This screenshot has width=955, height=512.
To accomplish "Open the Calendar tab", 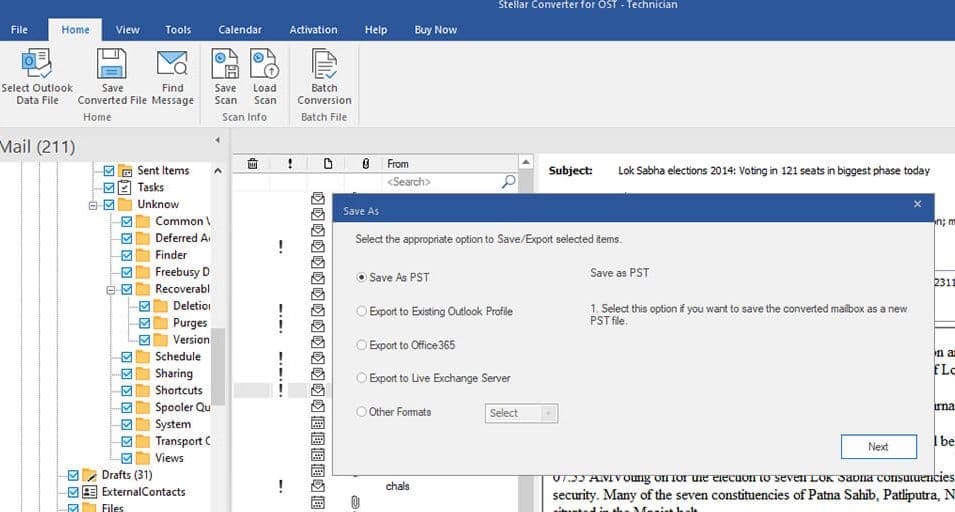I will (240, 29).
